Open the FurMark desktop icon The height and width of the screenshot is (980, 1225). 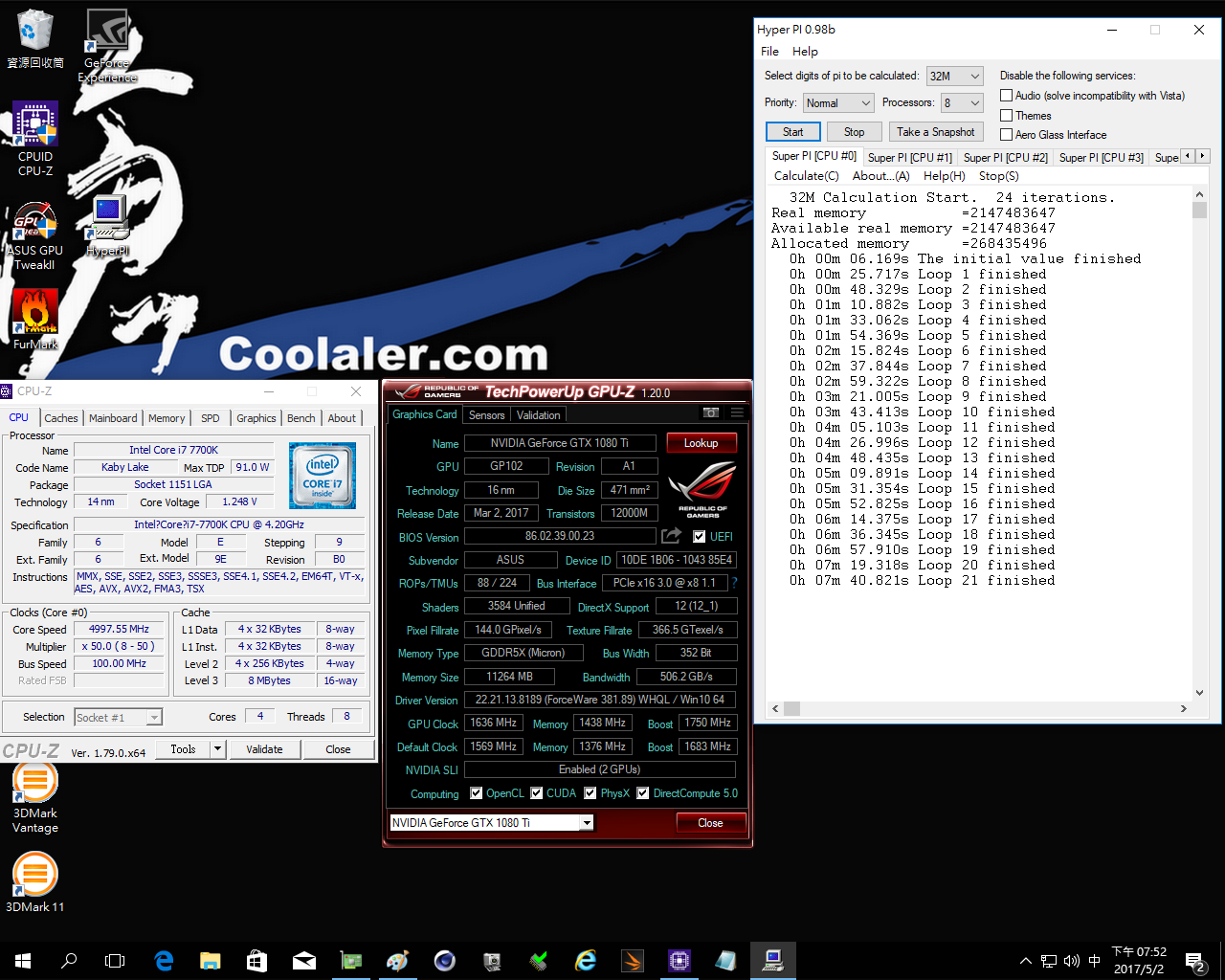[x=35, y=320]
